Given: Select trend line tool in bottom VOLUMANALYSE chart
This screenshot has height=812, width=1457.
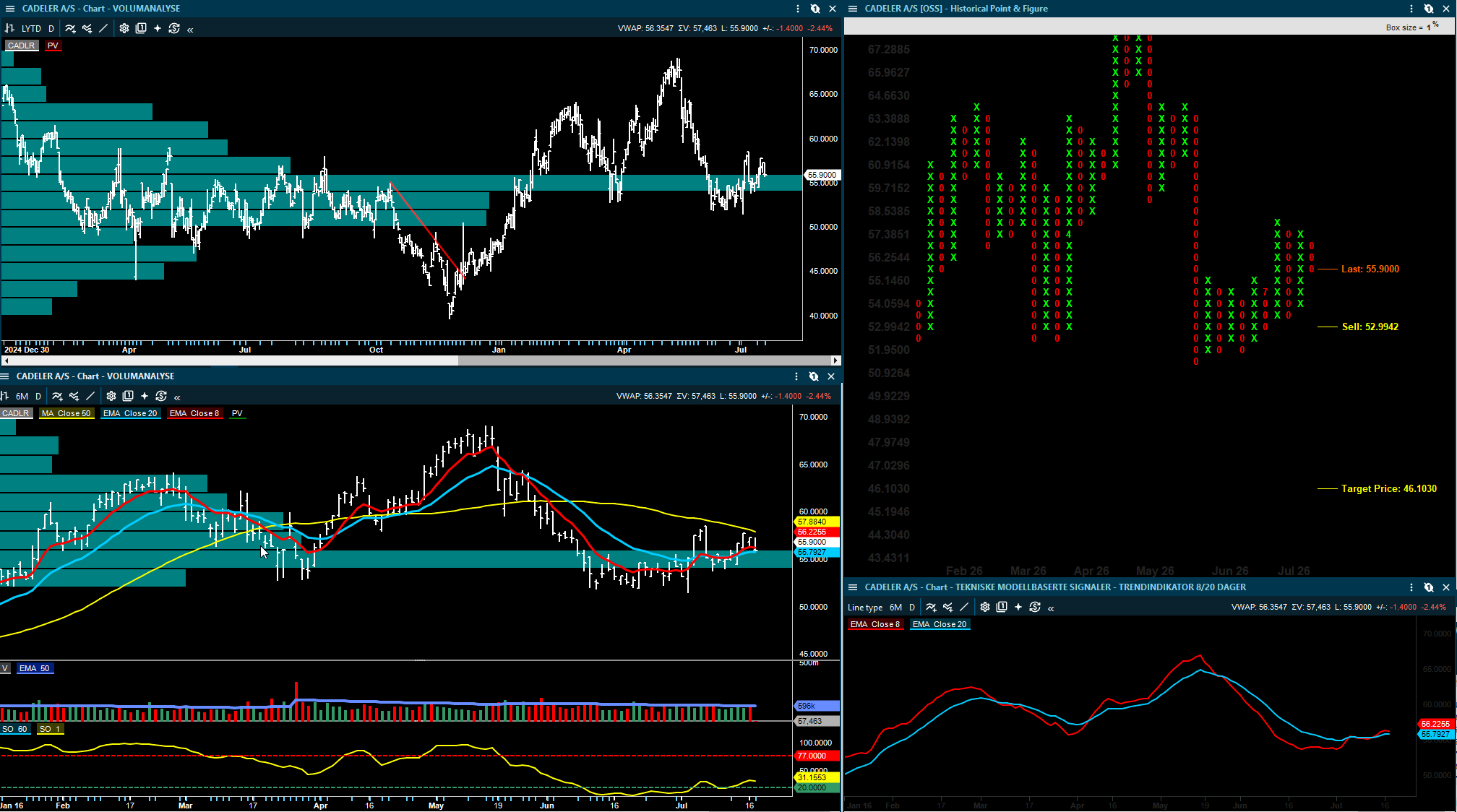Looking at the screenshot, I should [x=90, y=396].
